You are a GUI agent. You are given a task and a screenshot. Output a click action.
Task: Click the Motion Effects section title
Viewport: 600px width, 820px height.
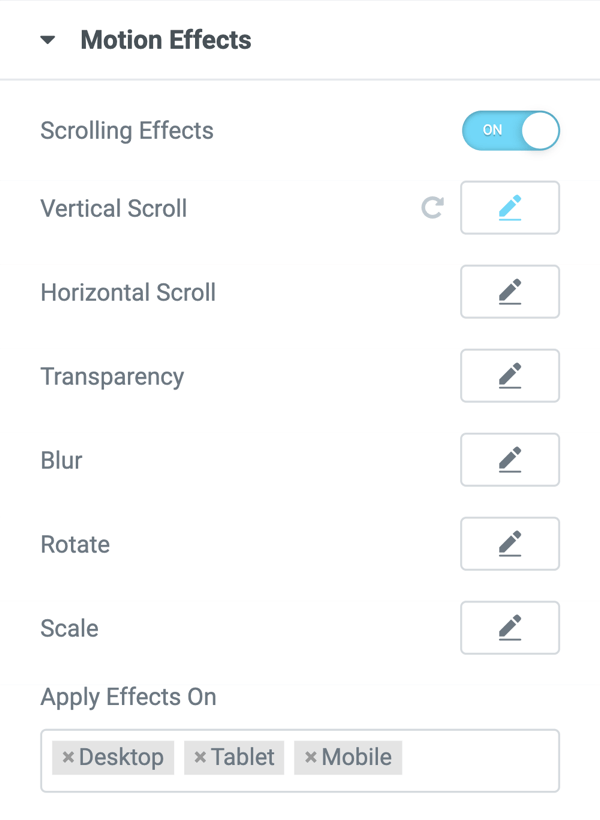165,41
